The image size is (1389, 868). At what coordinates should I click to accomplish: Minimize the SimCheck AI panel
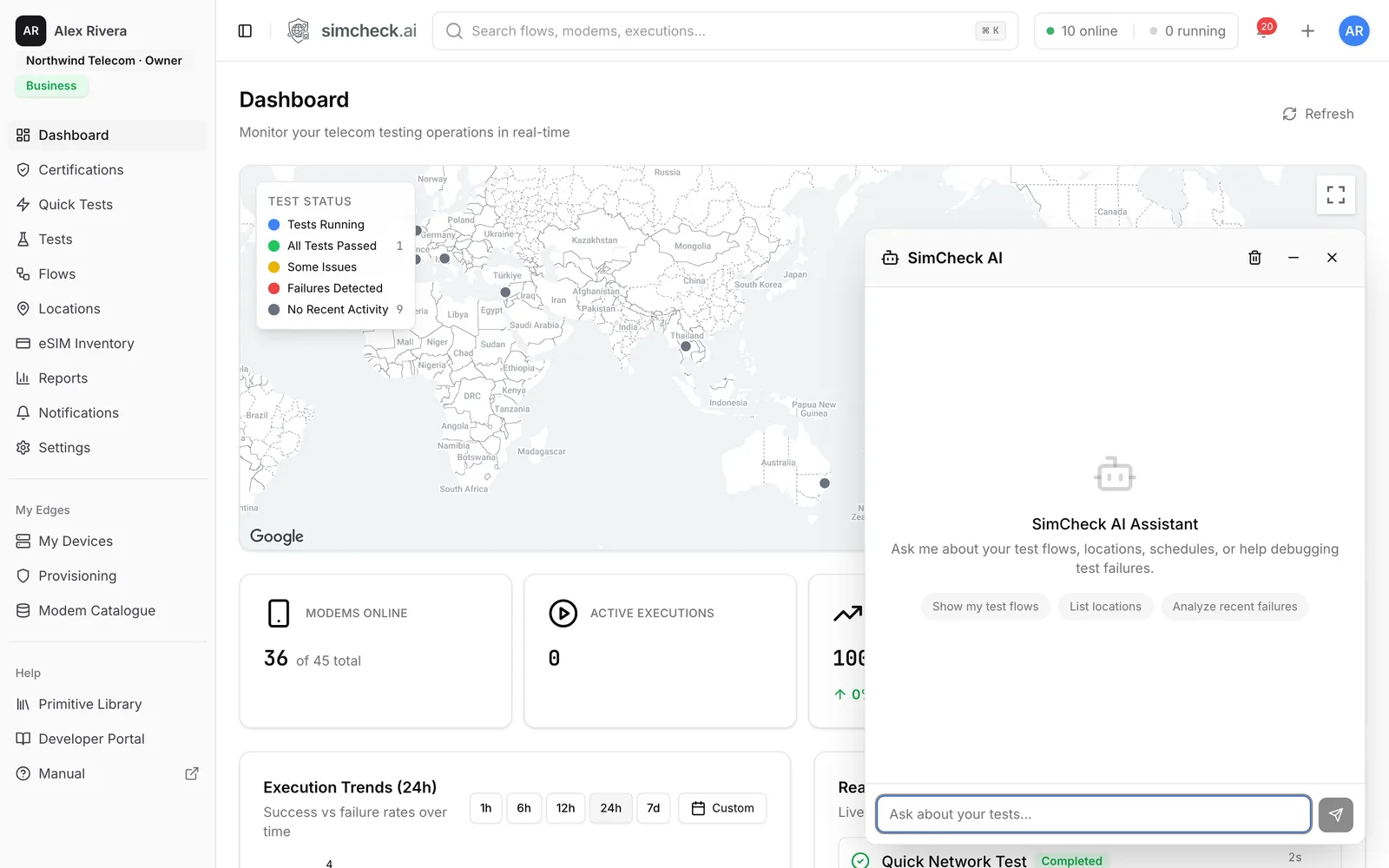point(1293,258)
